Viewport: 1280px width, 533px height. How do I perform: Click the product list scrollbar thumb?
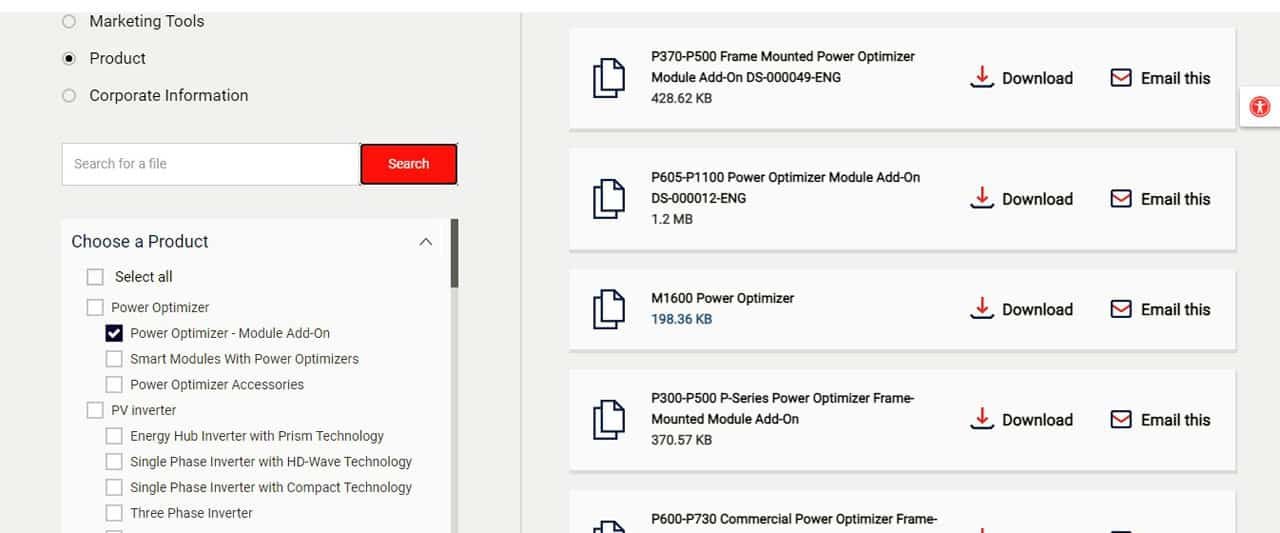coord(455,253)
